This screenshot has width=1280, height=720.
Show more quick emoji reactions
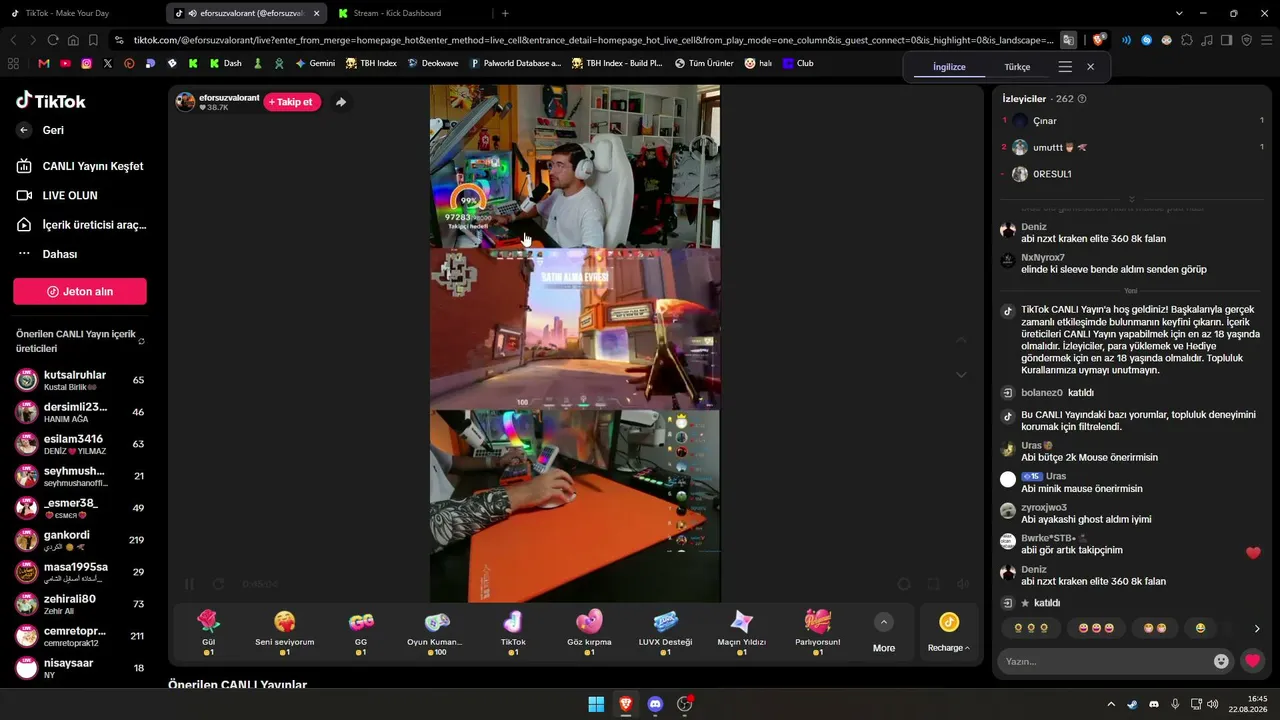tap(1257, 629)
